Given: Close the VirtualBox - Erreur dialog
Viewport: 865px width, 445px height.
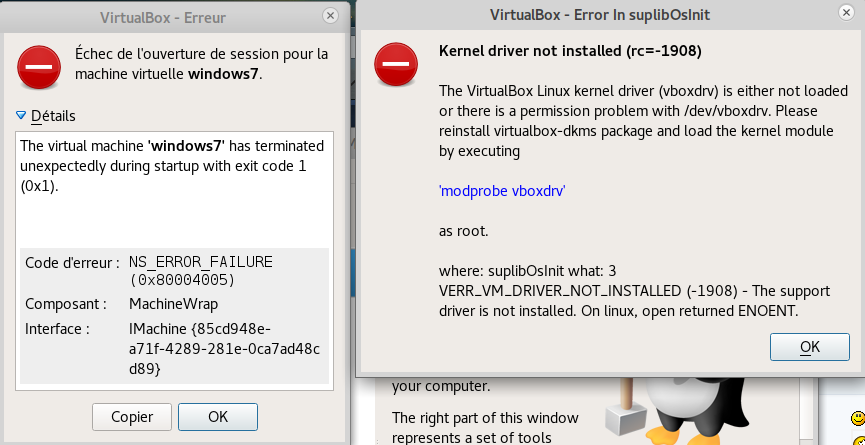Looking at the screenshot, I should [x=330, y=17].
